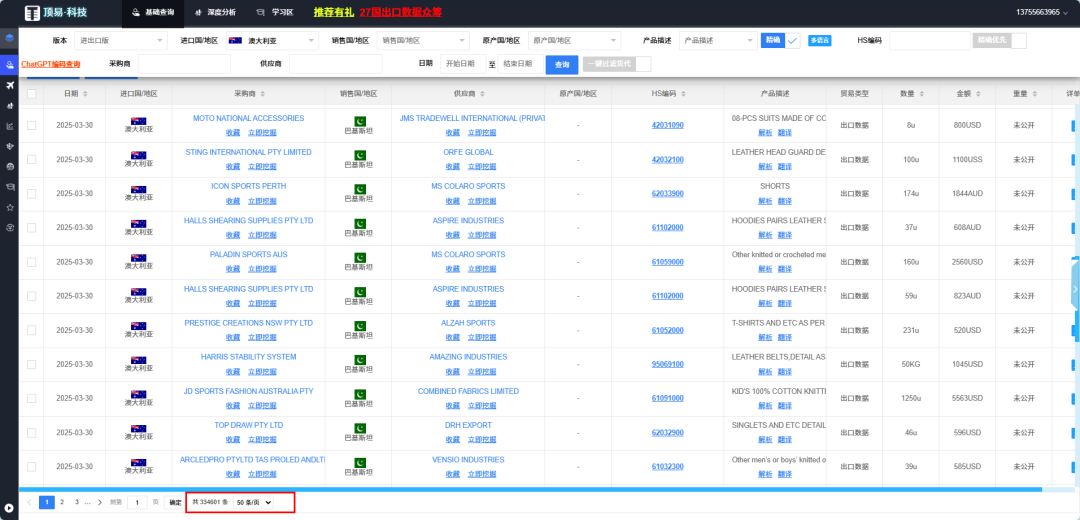The width and height of the screenshot is (1080, 520).
Task: Open the 结束日期 date field
Action: coord(520,64)
